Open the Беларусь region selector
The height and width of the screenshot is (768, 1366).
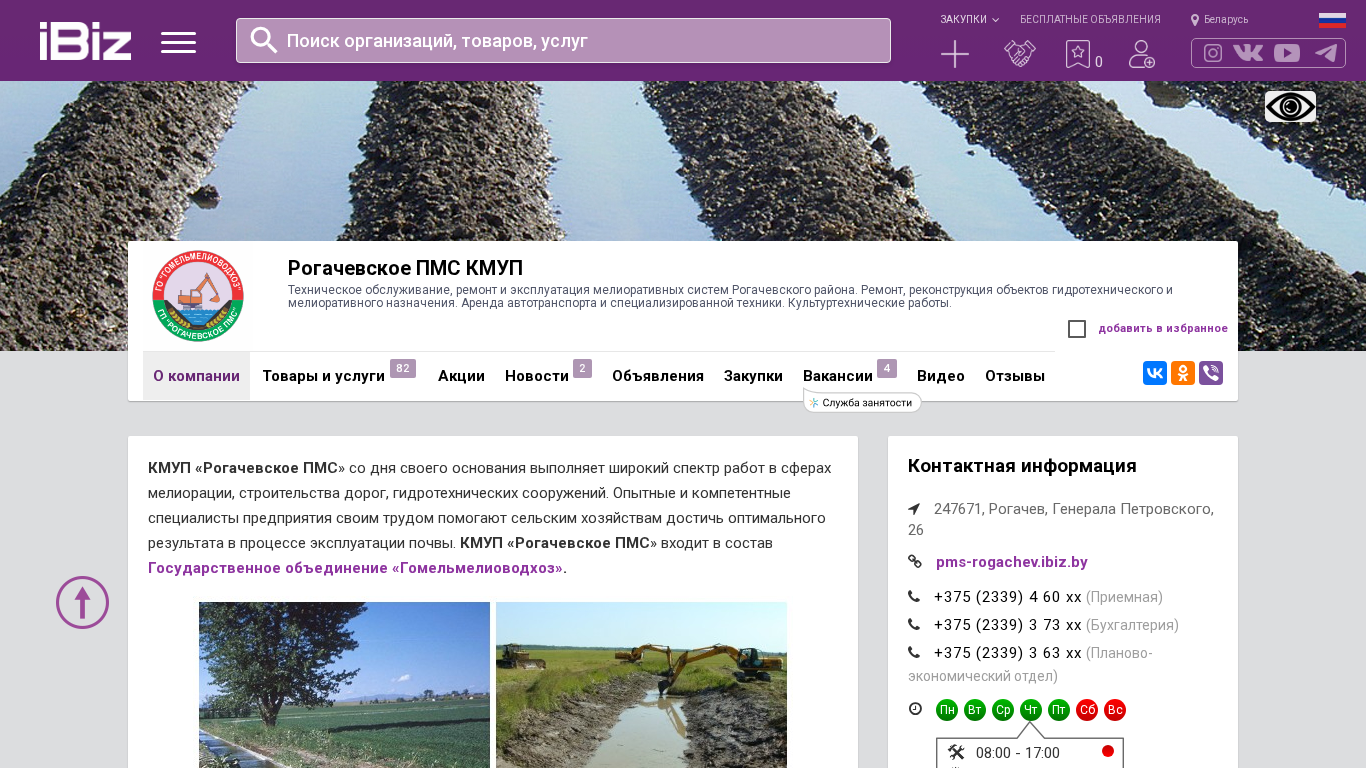pos(1226,20)
